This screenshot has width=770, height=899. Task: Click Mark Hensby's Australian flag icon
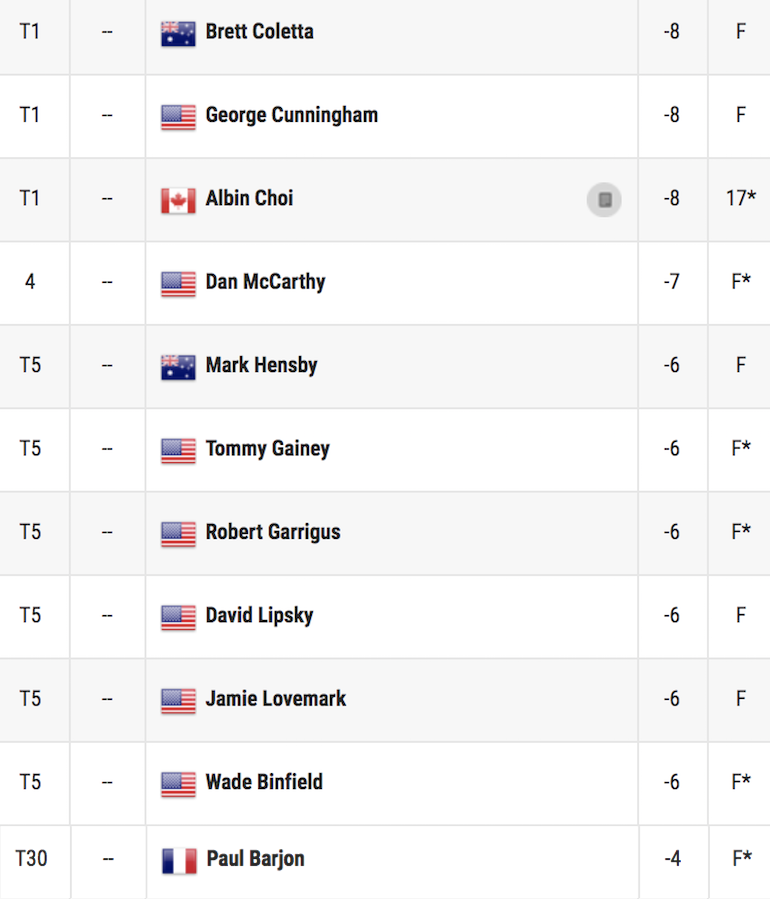click(x=178, y=367)
